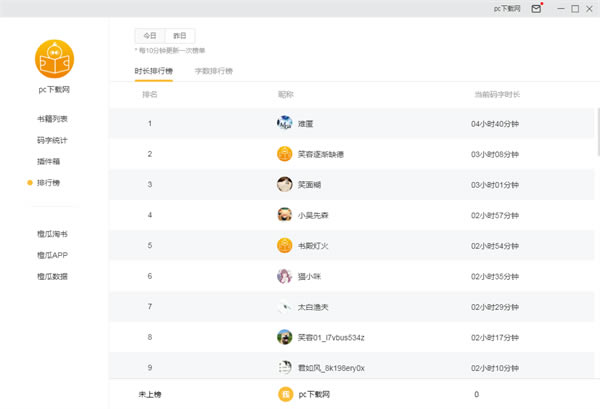Open the 橙瓜APP link
This screenshot has width=600, height=409.
pyautogui.click(x=53, y=255)
